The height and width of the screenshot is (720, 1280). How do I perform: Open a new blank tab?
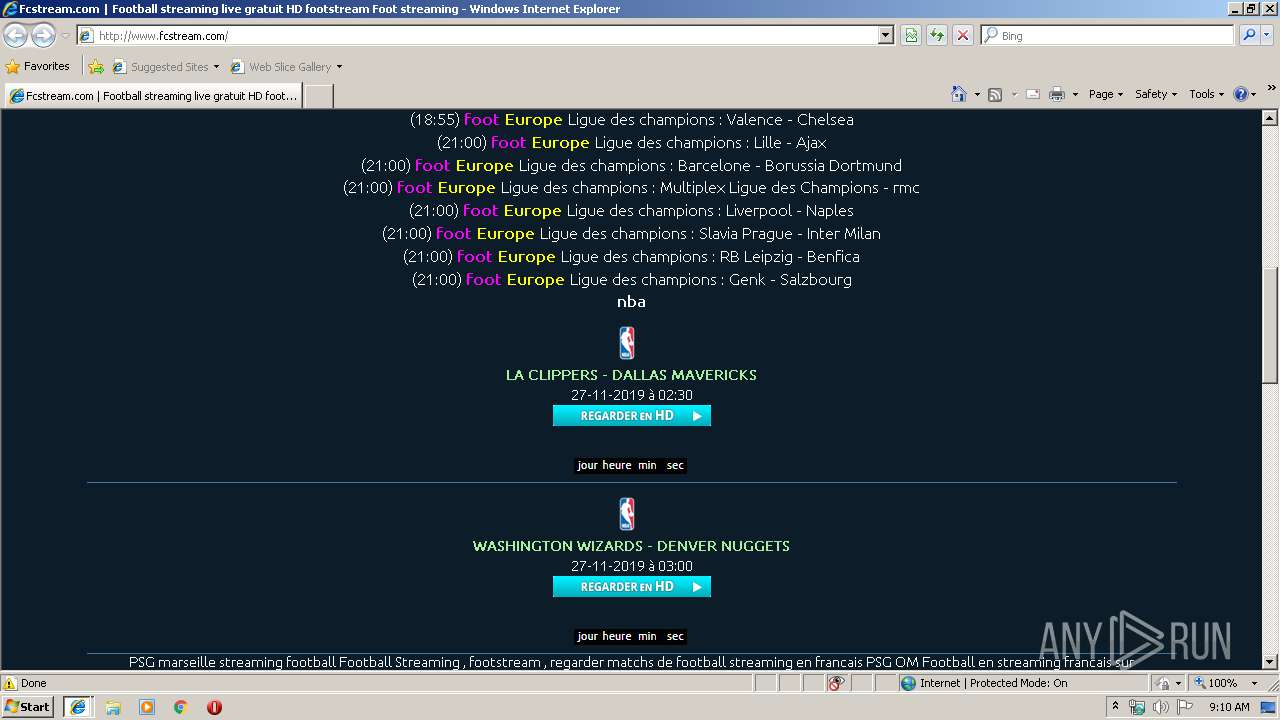point(318,96)
